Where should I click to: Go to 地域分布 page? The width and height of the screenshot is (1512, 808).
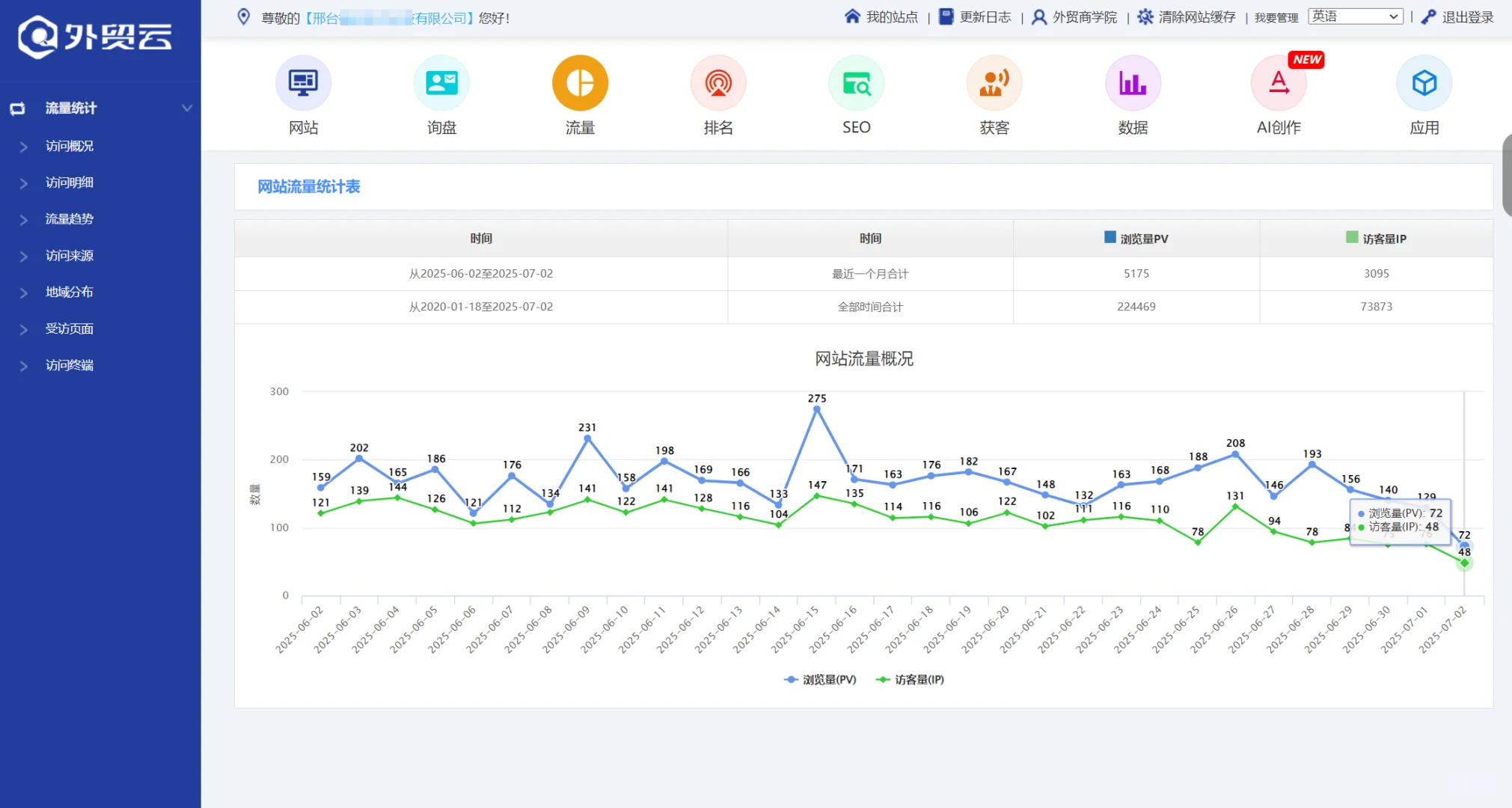(x=70, y=292)
